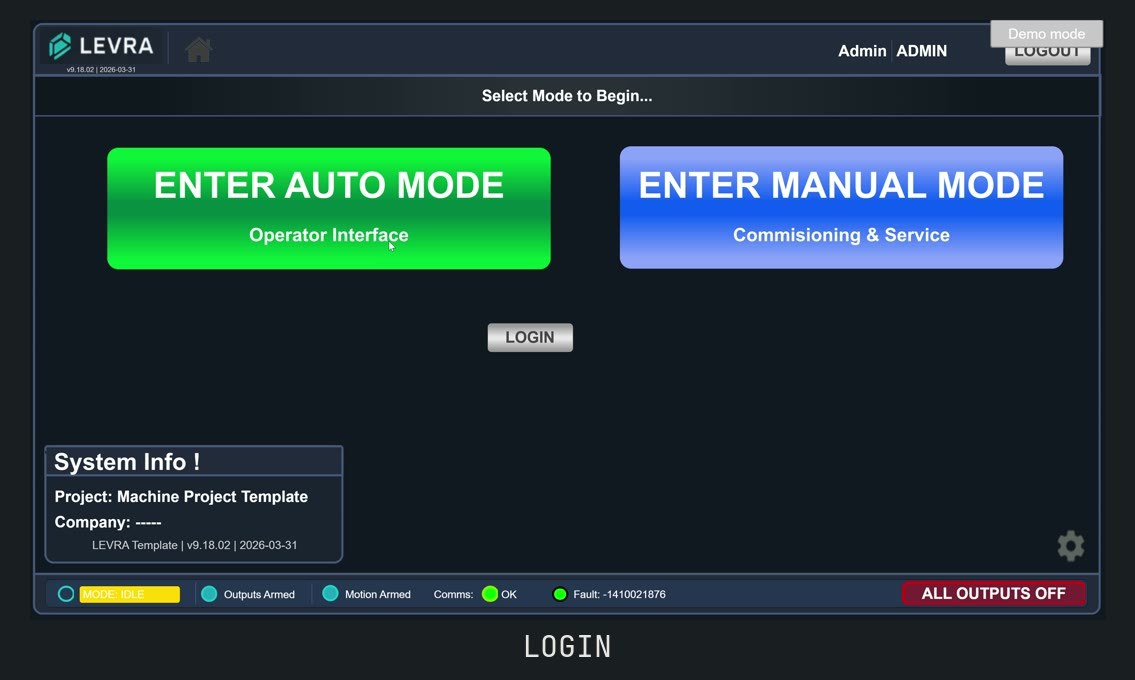Toggle the Motion Armed indicator
This screenshot has height=680, width=1135.
pyautogui.click(x=330, y=593)
